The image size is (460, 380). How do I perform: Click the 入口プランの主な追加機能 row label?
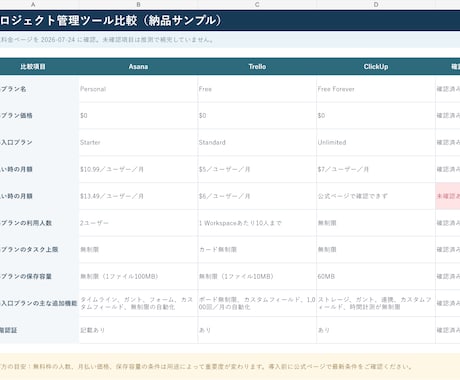point(39,303)
